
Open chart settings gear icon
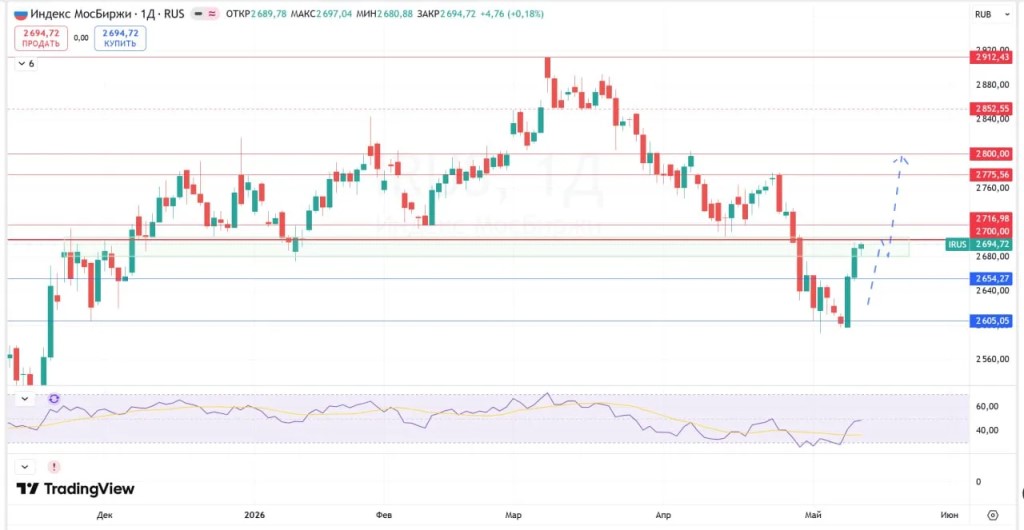tap(993, 514)
